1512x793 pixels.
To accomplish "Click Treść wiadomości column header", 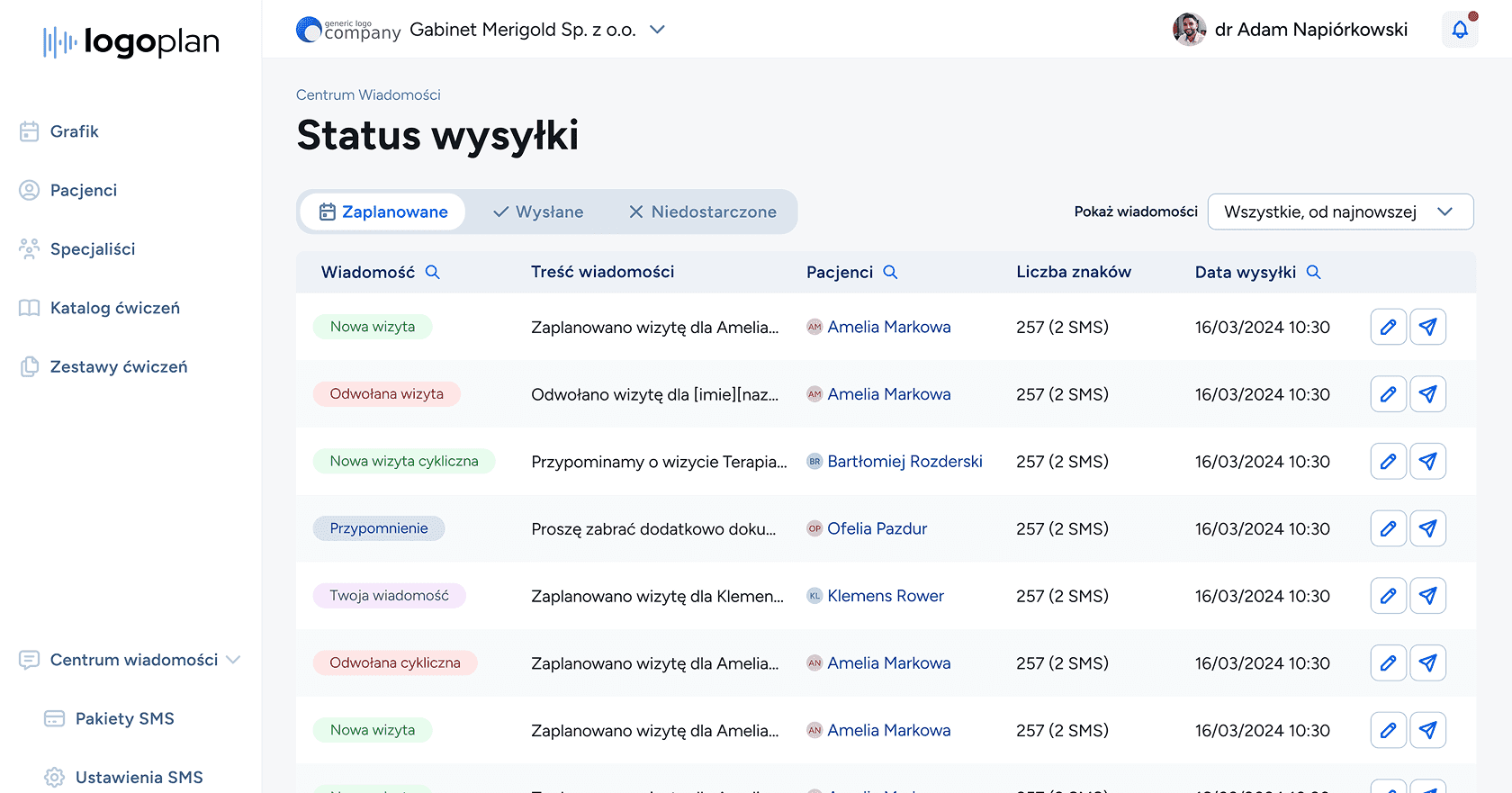I will coord(602,272).
